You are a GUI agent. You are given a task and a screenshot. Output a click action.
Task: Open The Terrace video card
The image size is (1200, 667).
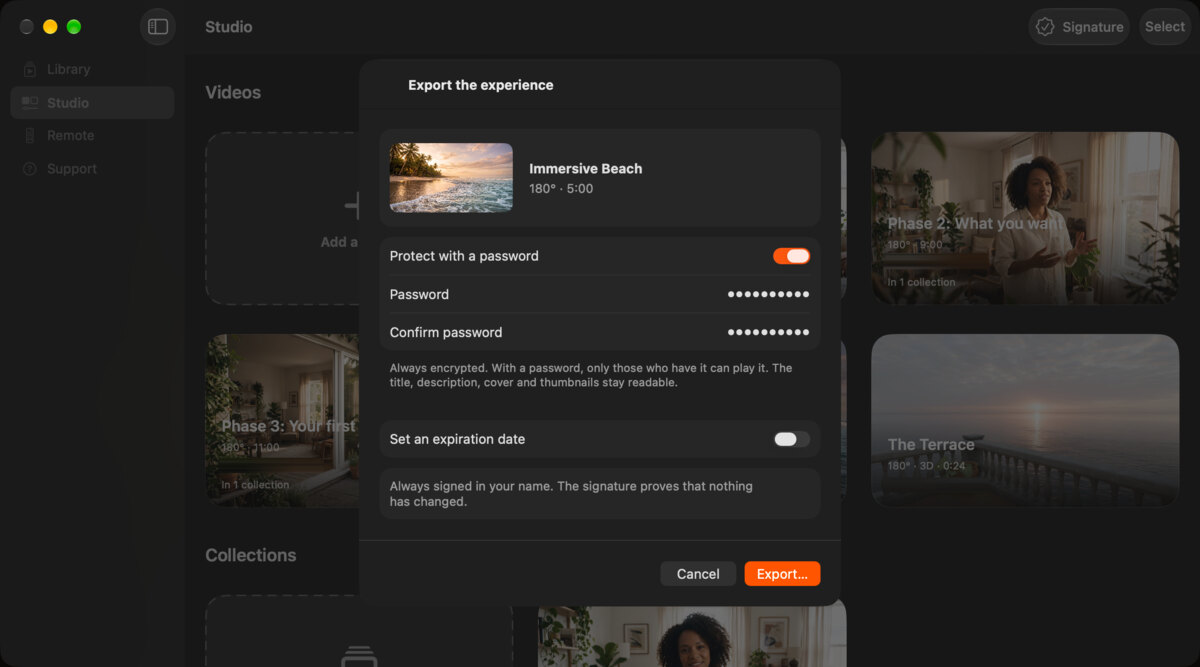(1025, 420)
